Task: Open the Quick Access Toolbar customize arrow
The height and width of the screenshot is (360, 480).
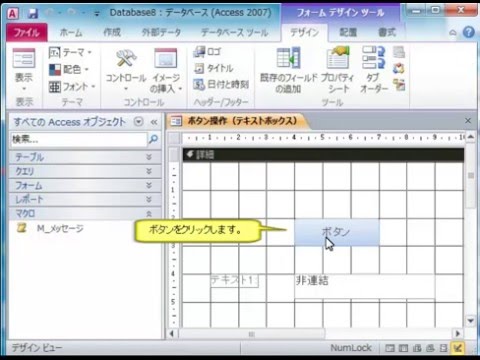Action: coord(97,14)
